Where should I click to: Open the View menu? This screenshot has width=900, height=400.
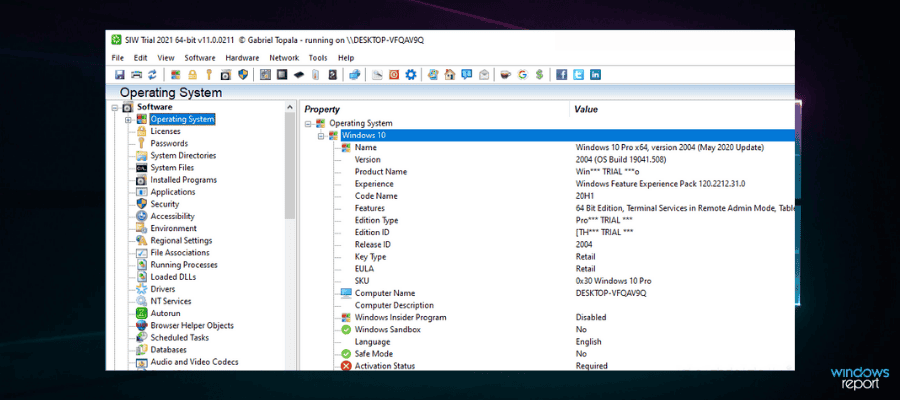point(166,58)
